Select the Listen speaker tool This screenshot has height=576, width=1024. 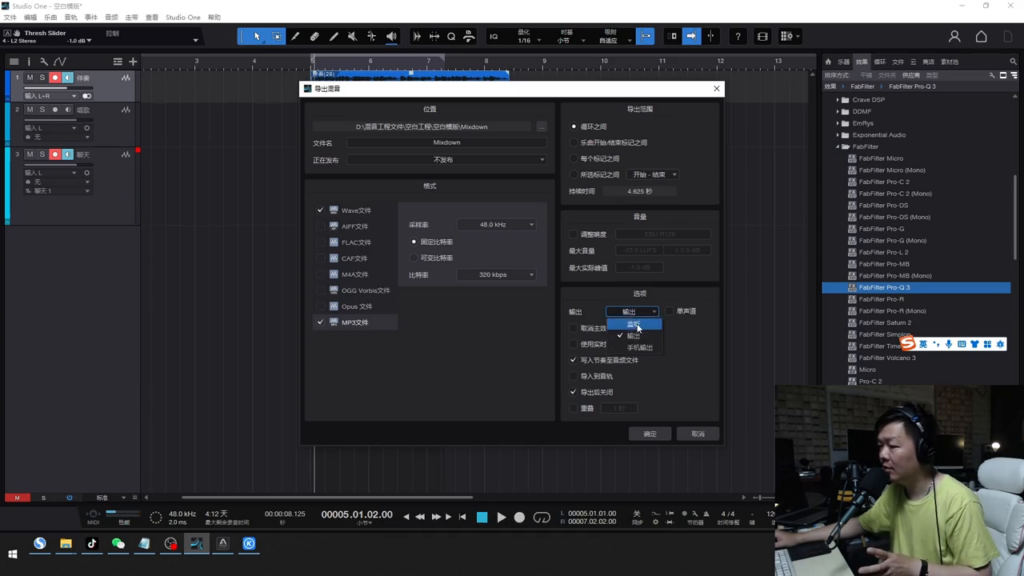391,37
